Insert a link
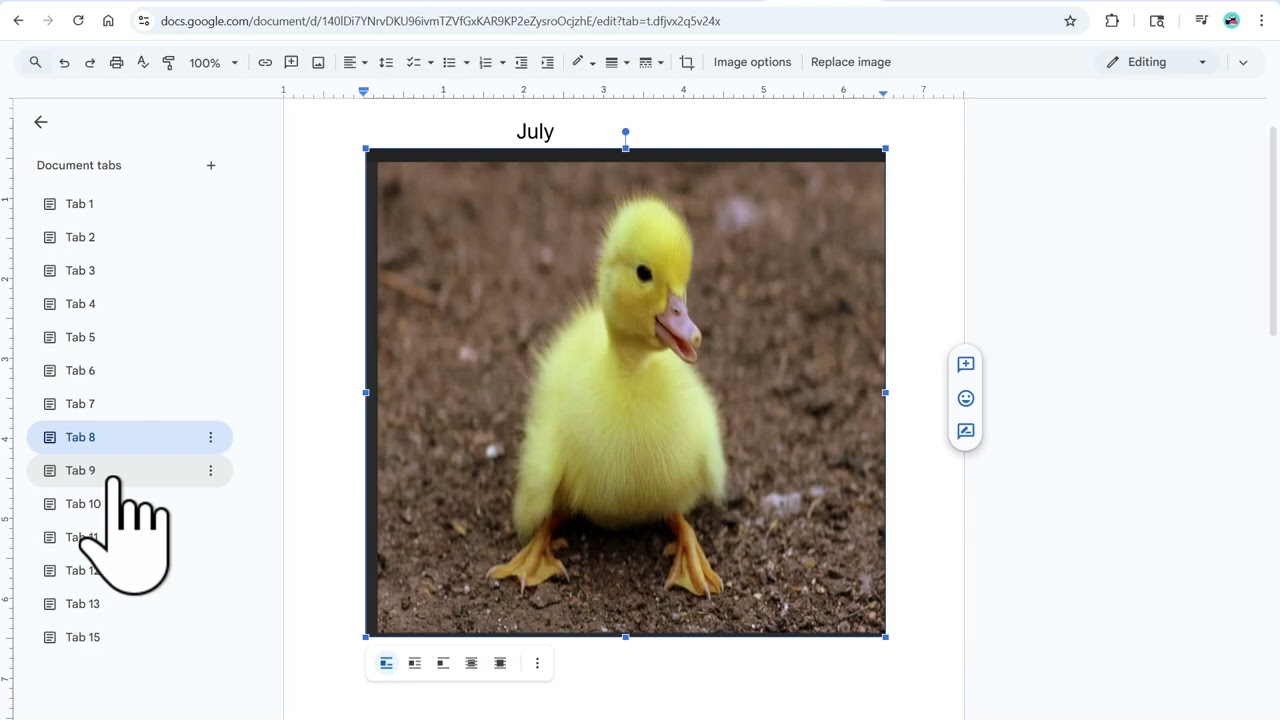The height and width of the screenshot is (720, 1280). 265,62
